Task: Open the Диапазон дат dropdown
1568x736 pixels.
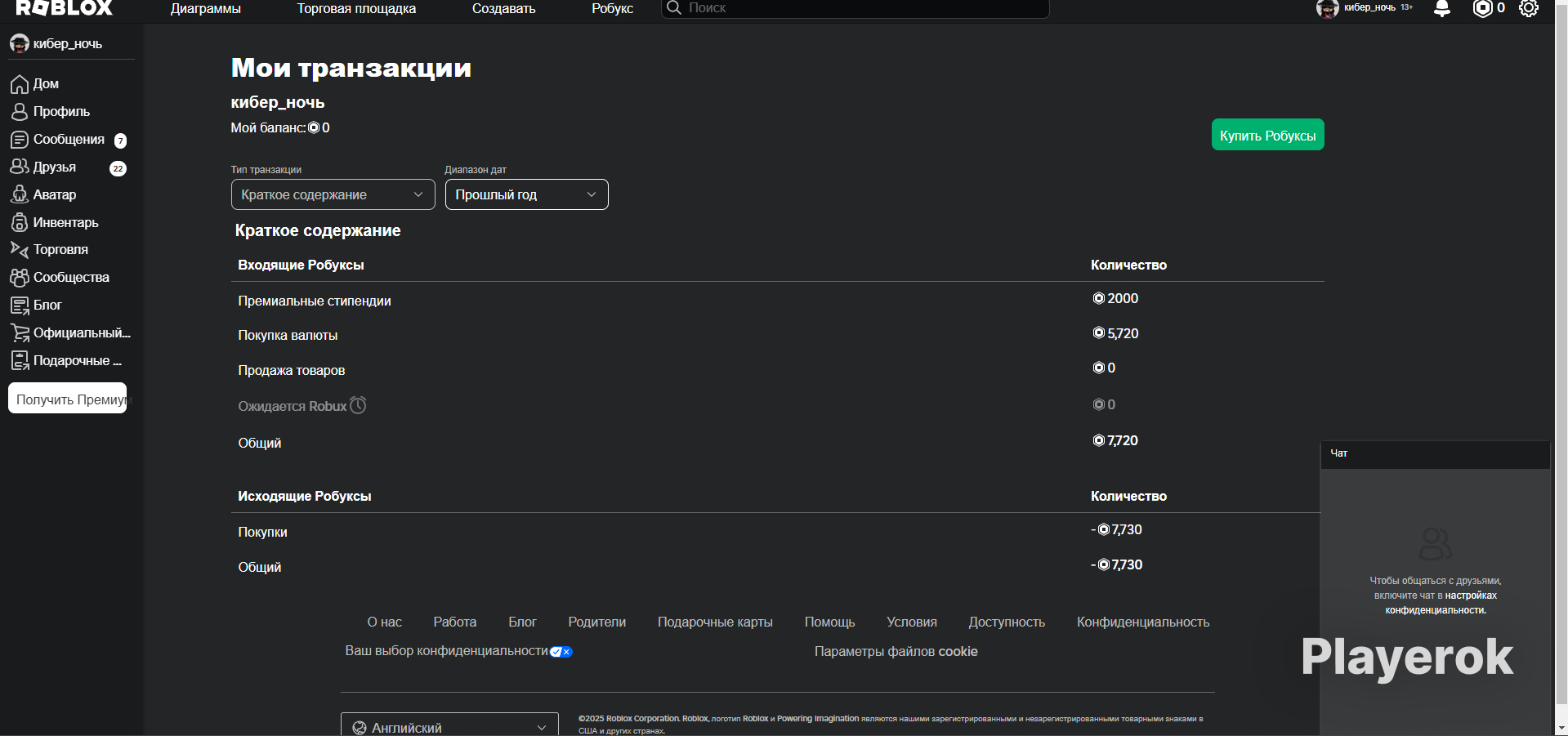Action: tap(527, 194)
